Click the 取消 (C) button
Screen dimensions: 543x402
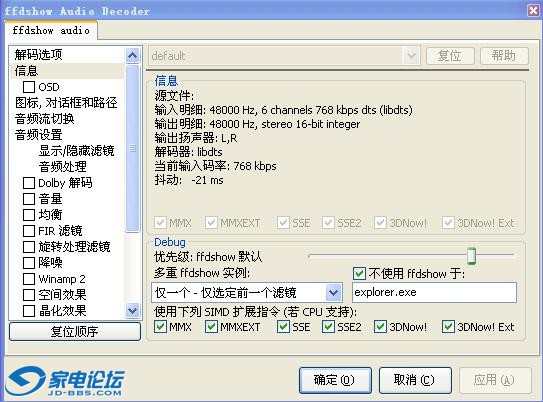[x=415, y=380]
